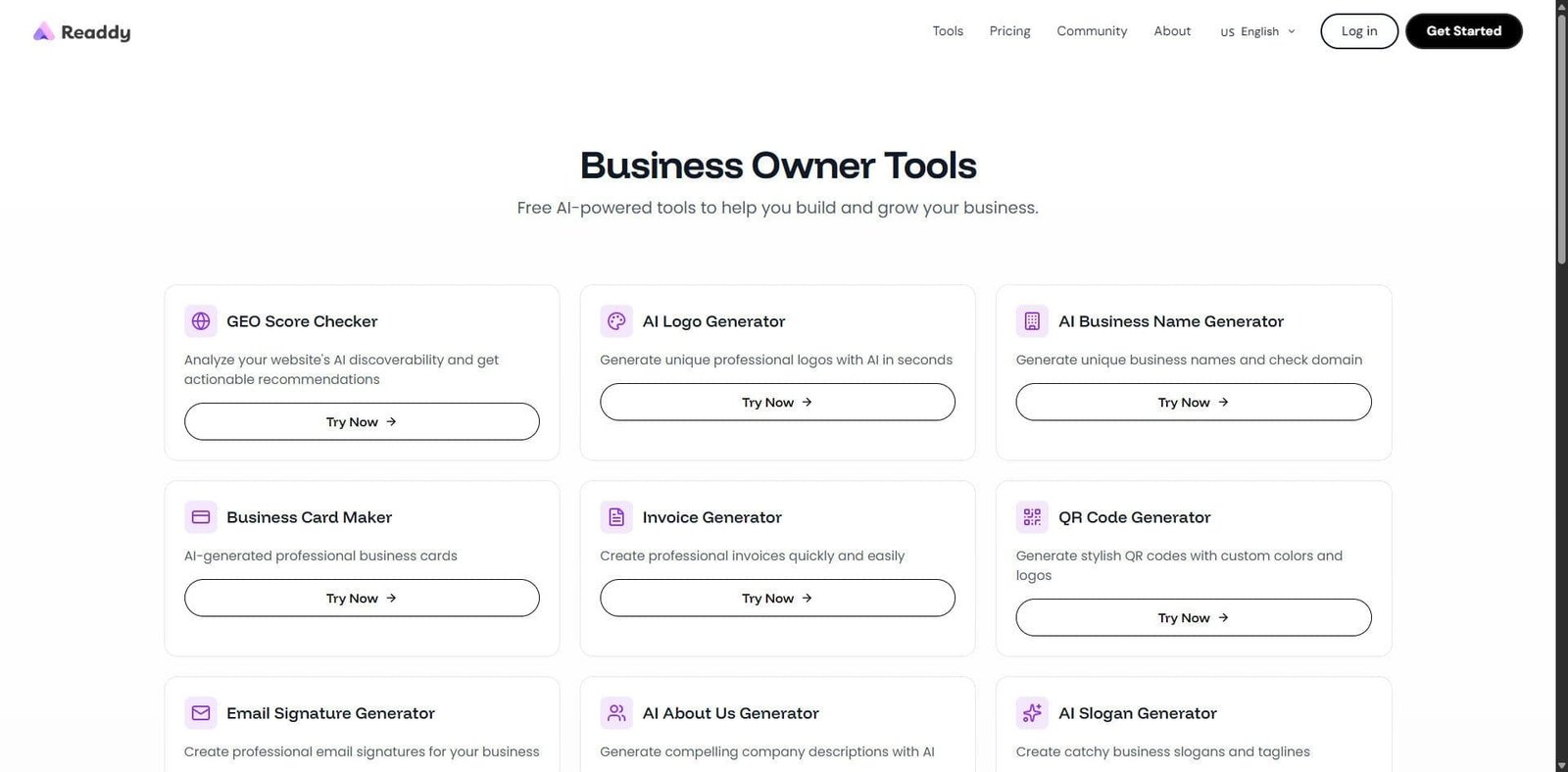Open the Invoice Generator title

pyautogui.click(x=711, y=517)
